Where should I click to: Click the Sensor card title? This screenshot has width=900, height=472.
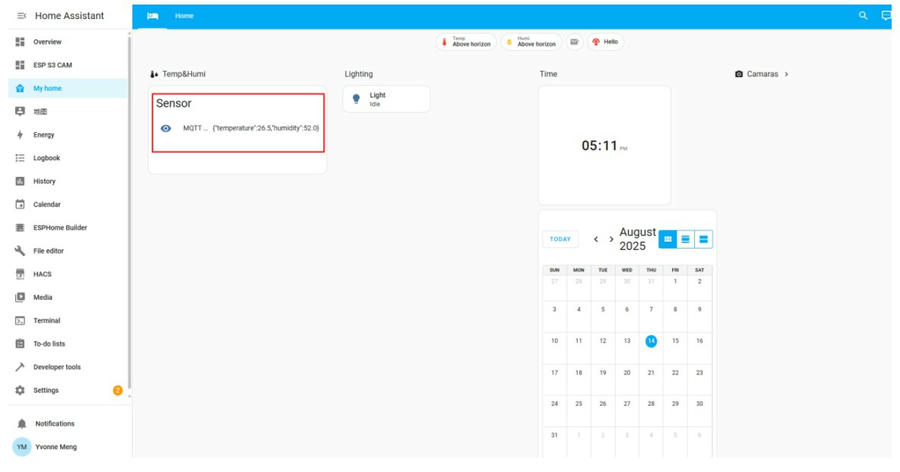(174, 103)
